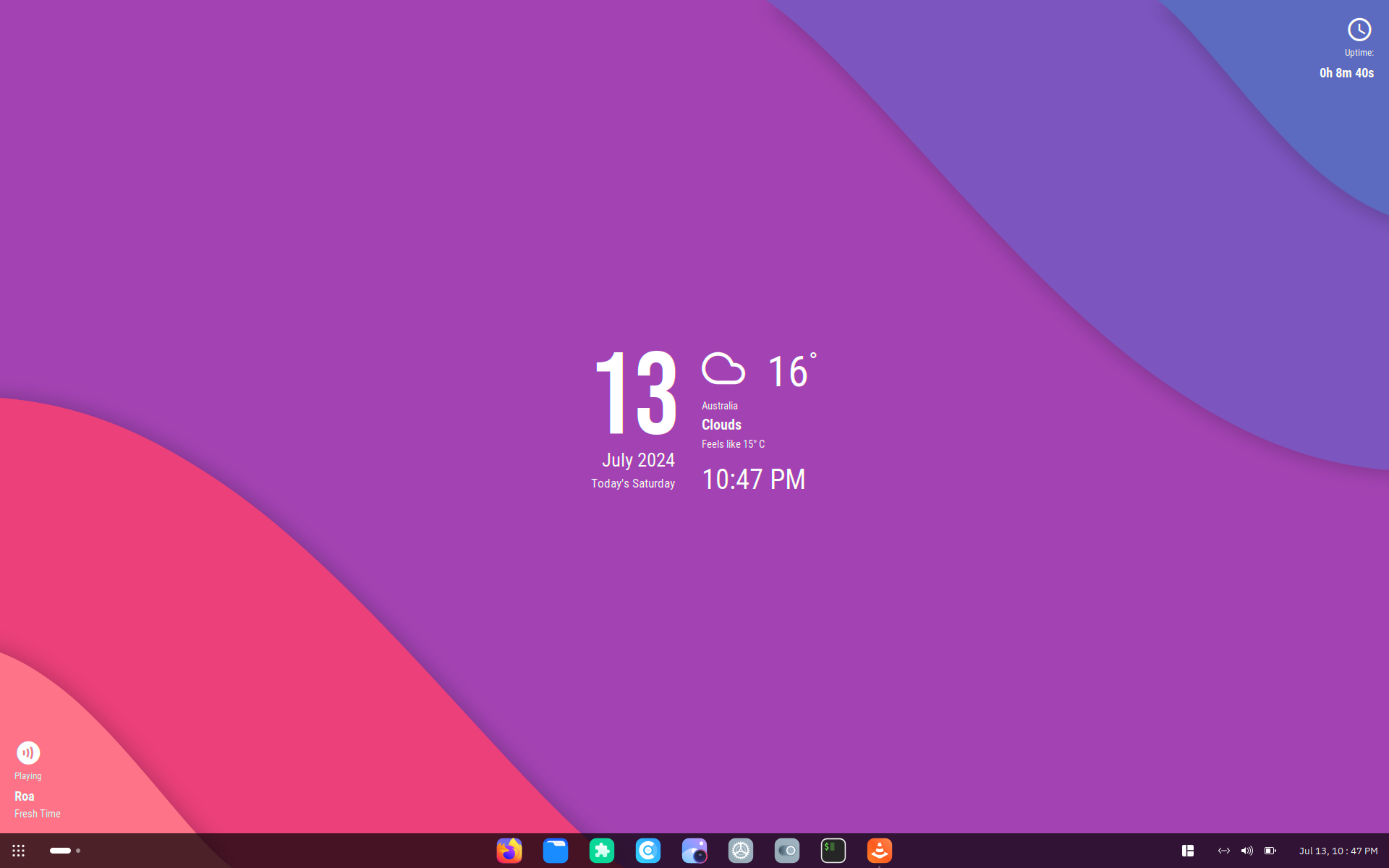Launch the Terminal from the dock
This screenshot has height=868, width=1389.
(833, 851)
